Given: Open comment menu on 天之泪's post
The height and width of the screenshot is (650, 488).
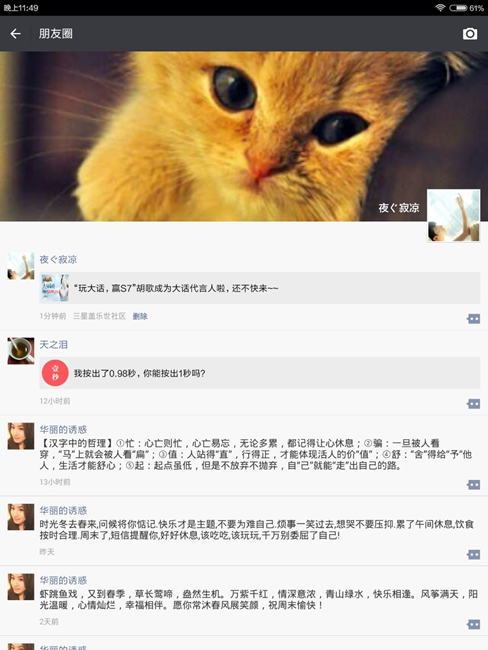Looking at the screenshot, I should (473, 403).
